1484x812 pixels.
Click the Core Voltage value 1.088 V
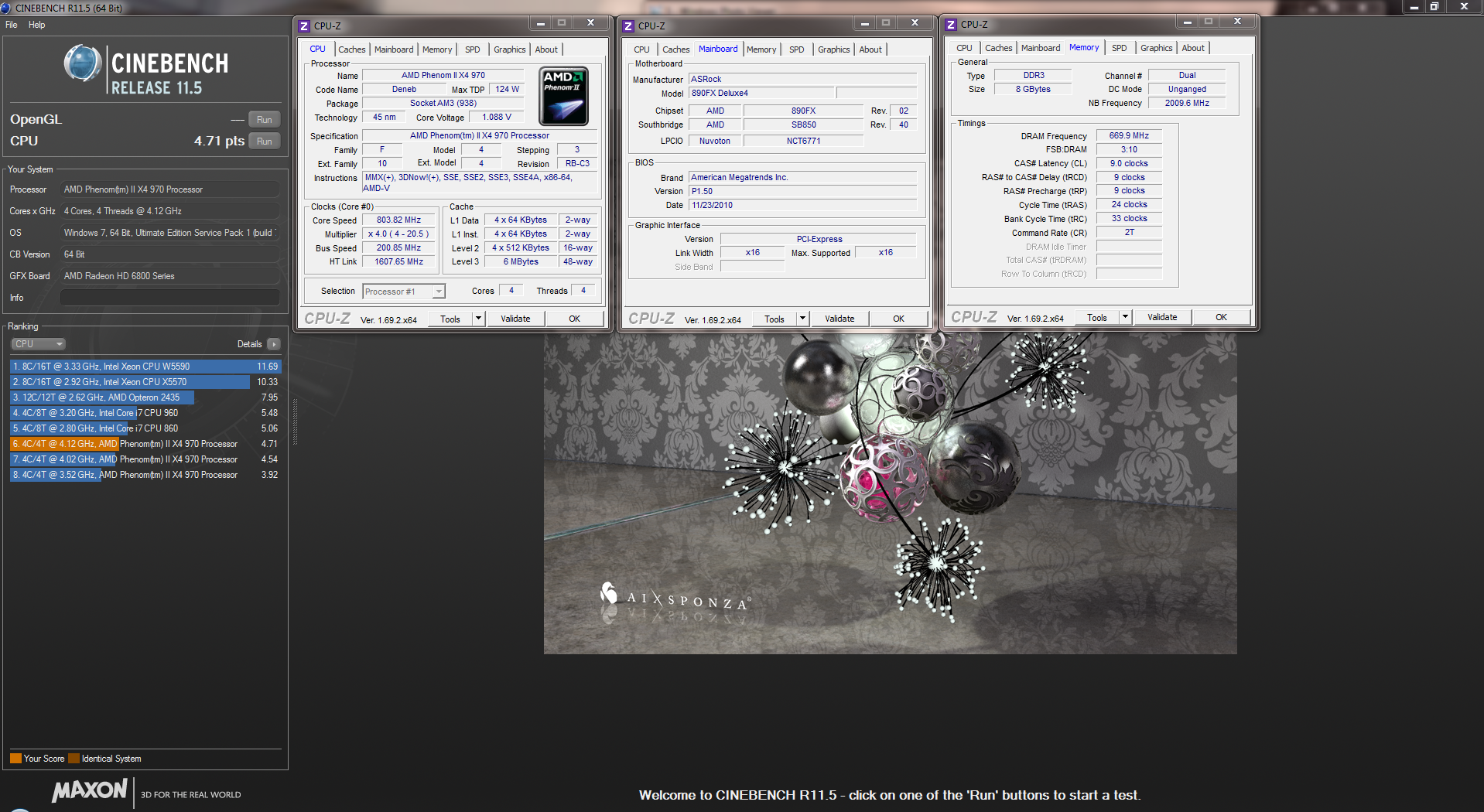(497, 118)
